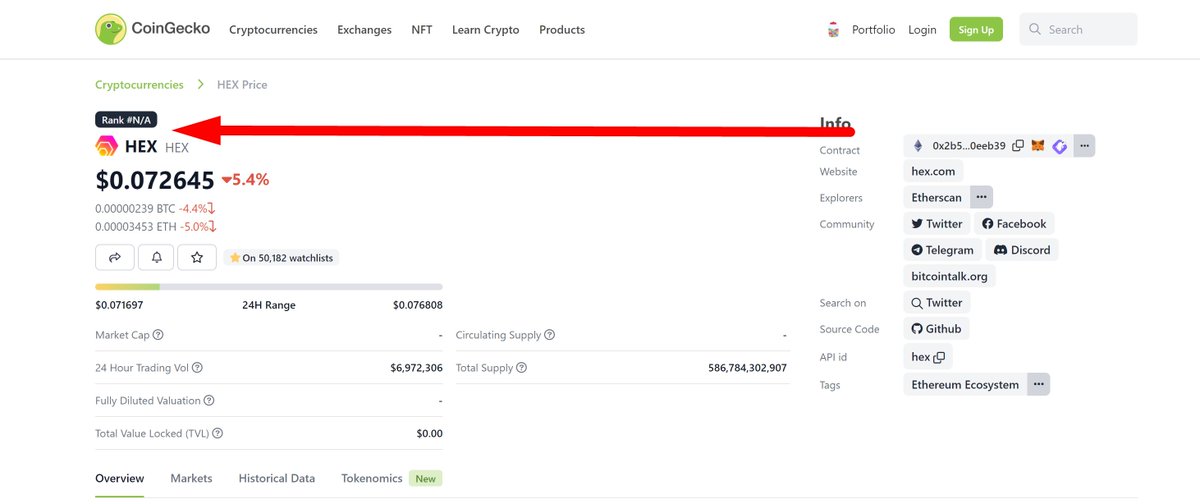Click the TVL value $0.00

(x=429, y=434)
